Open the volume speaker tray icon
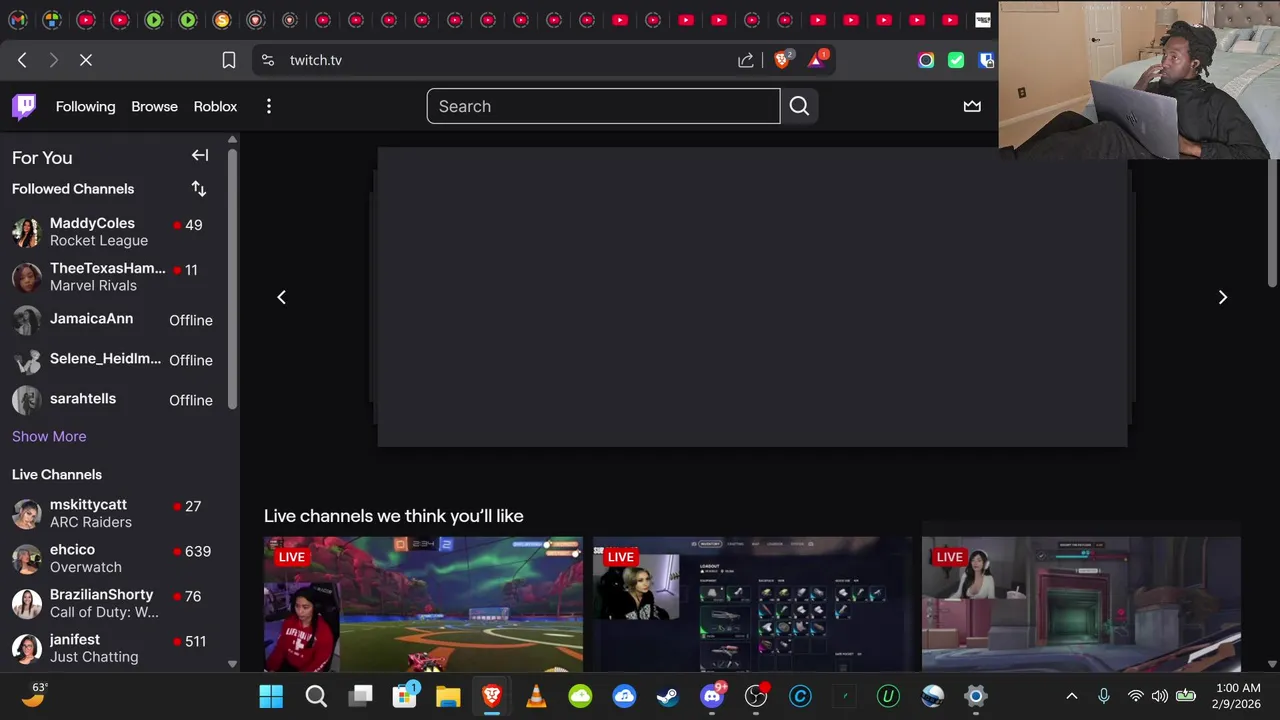This screenshot has width=1280, height=720. (x=1159, y=696)
